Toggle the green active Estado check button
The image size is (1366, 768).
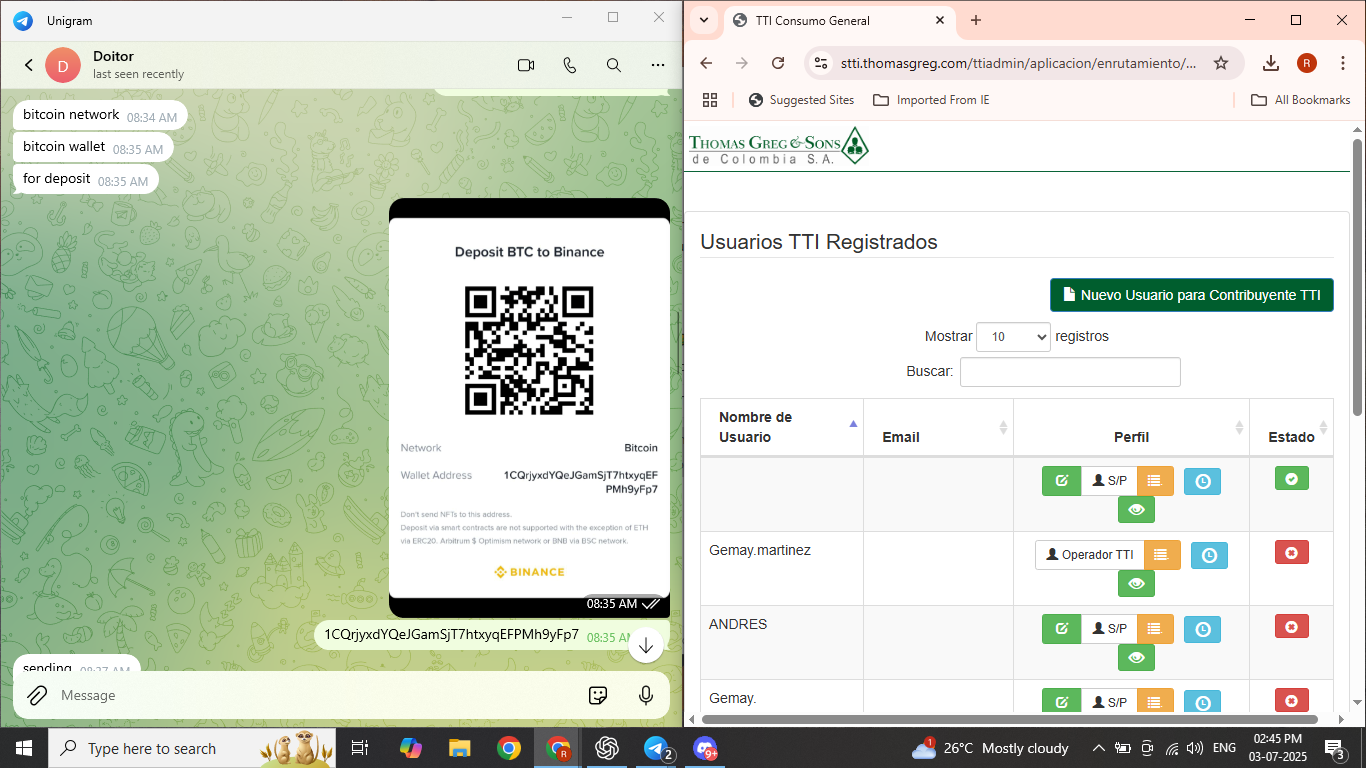click(x=1292, y=479)
